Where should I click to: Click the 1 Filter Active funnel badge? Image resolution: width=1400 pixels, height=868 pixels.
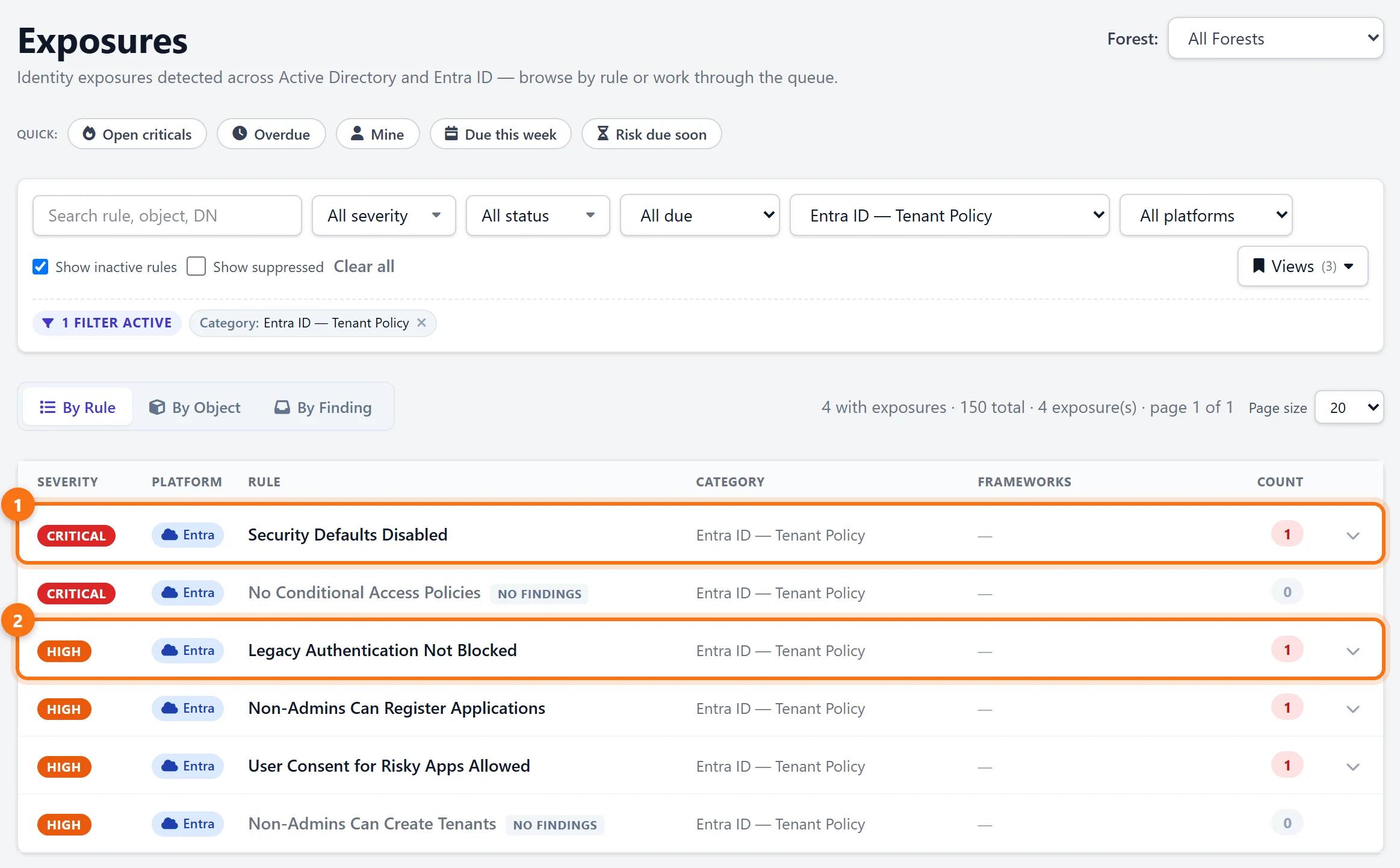[x=107, y=323]
